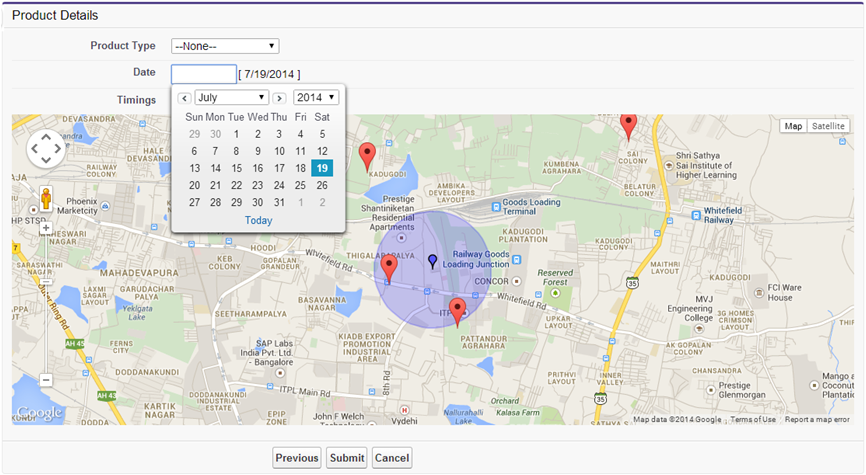Click the Phoenix Marketcity place icon
Screen dimensions: 866x475
pos(105,206)
